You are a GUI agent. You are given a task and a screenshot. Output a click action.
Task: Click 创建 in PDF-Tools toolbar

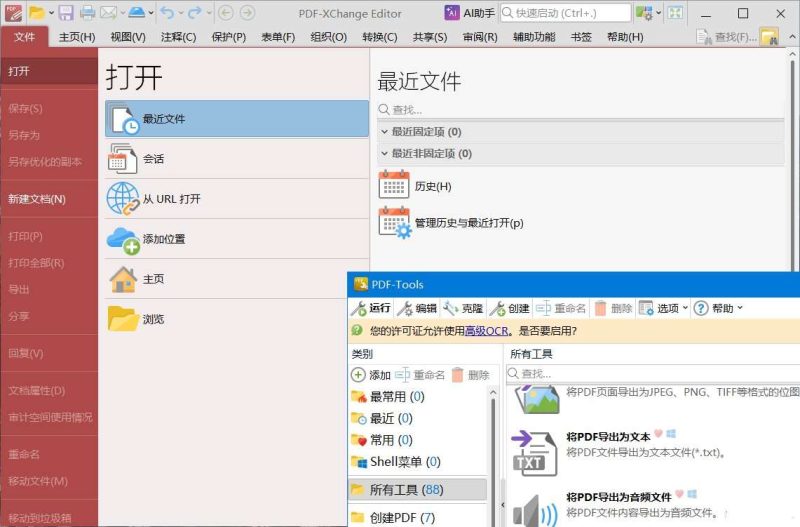(509, 308)
